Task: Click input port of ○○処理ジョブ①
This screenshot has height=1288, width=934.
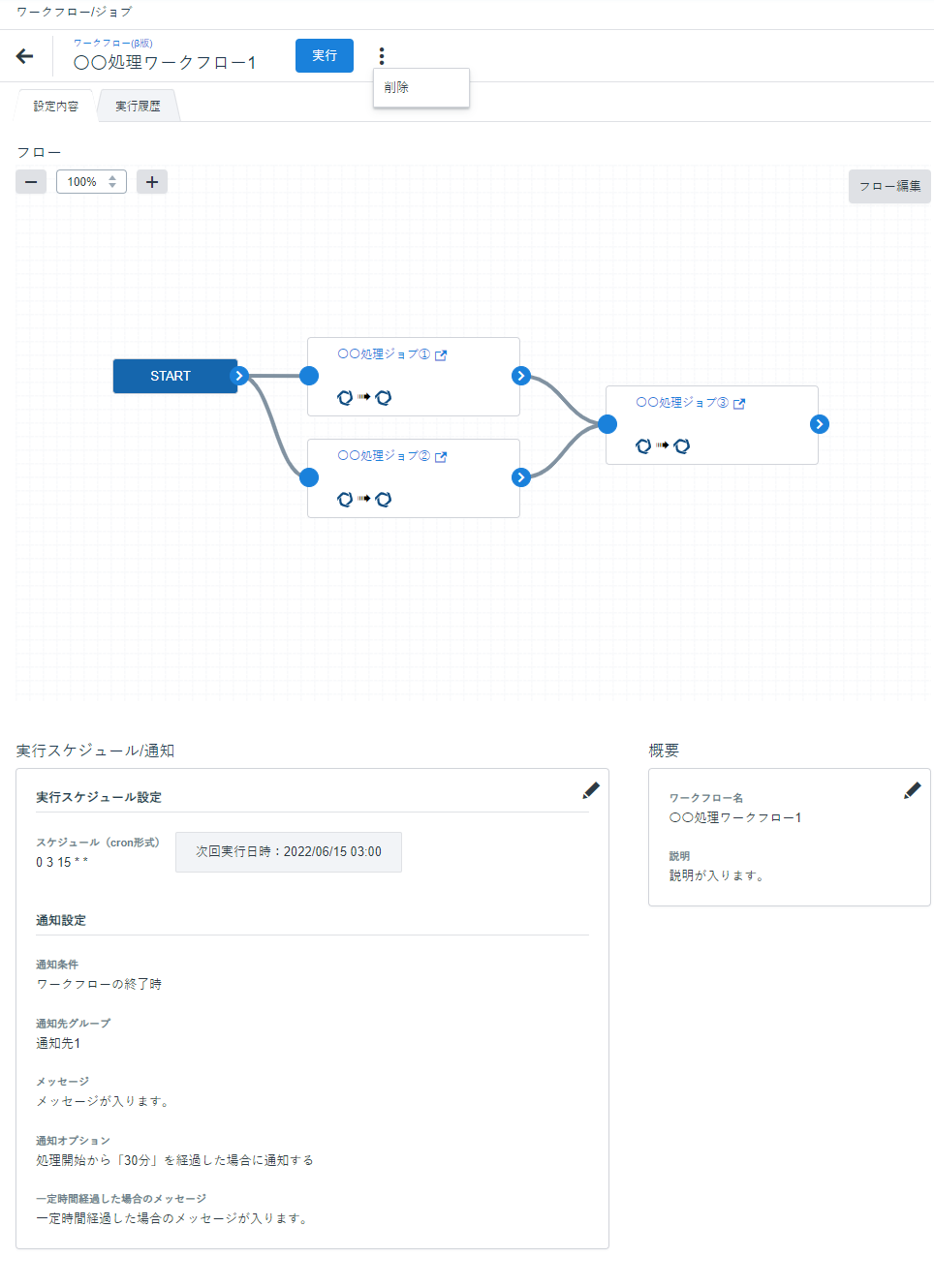Action: [x=309, y=376]
